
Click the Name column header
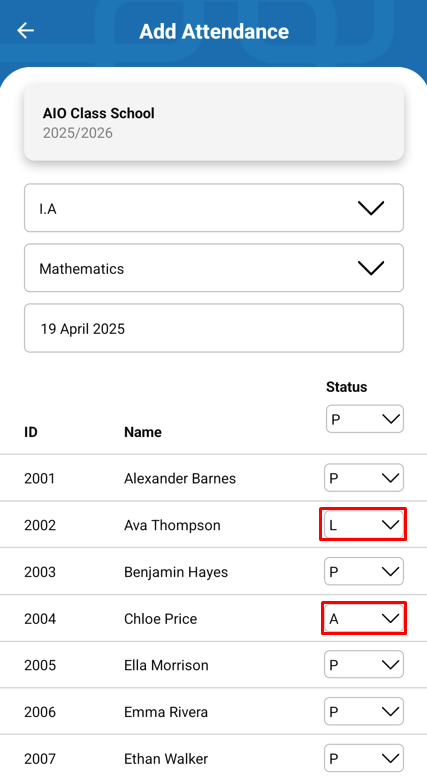143,432
